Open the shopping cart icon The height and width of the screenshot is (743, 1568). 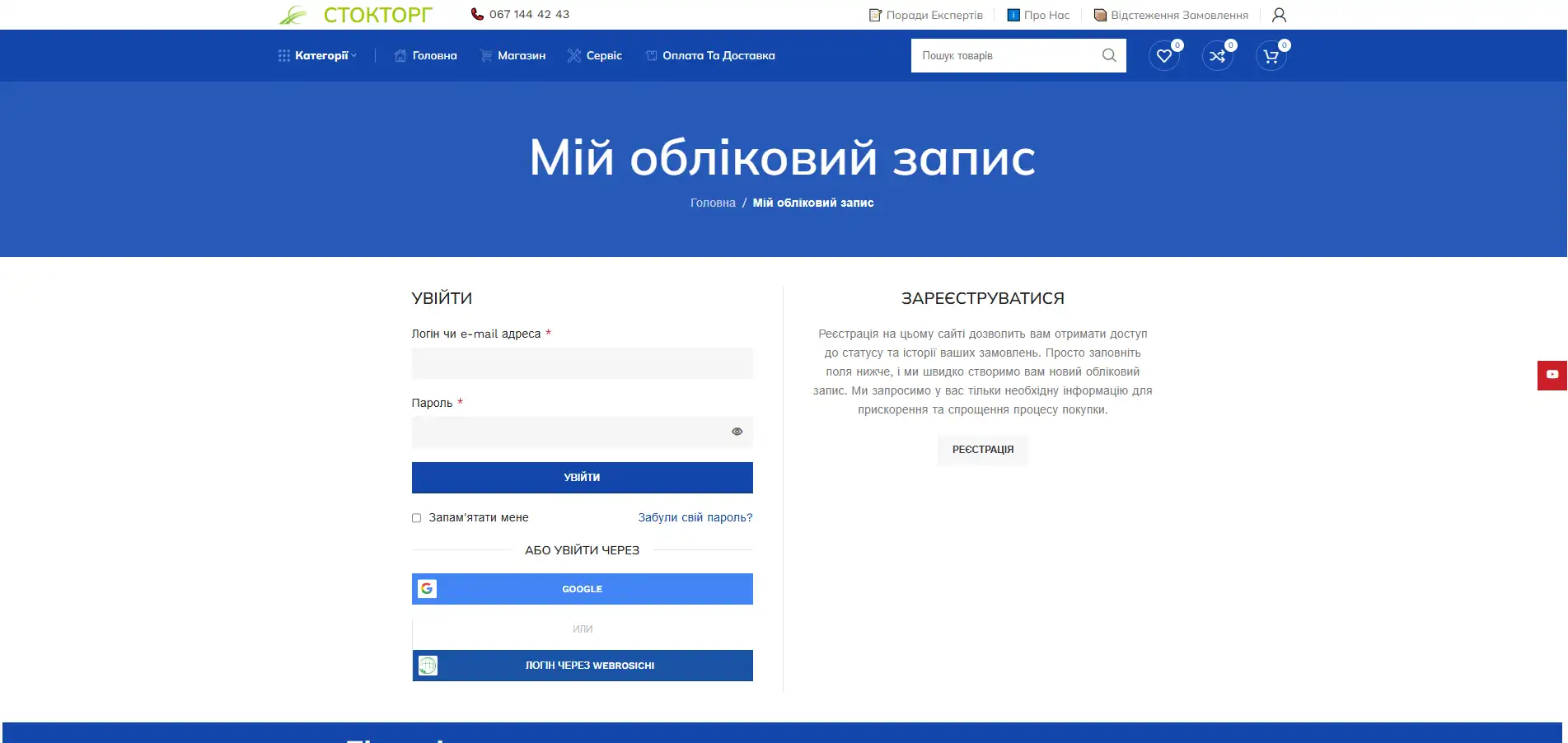click(1271, 56)
